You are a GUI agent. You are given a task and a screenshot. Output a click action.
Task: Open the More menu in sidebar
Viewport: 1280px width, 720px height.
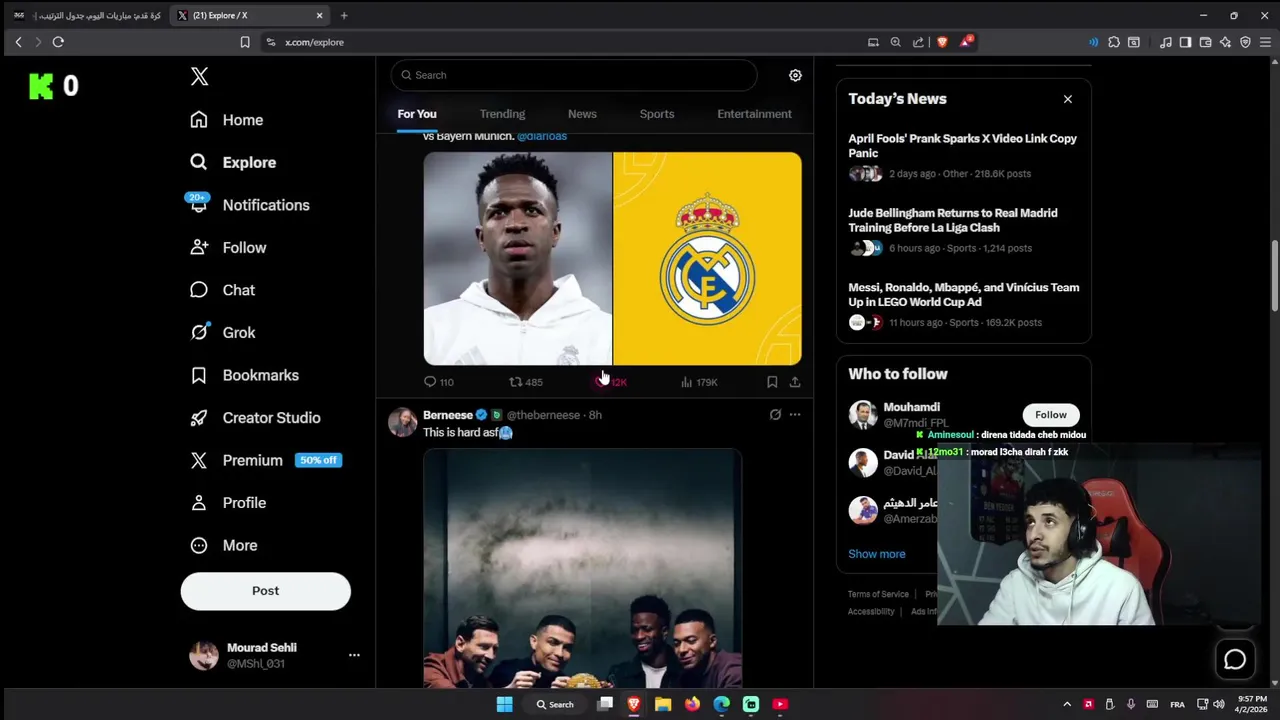pos(224,545)
